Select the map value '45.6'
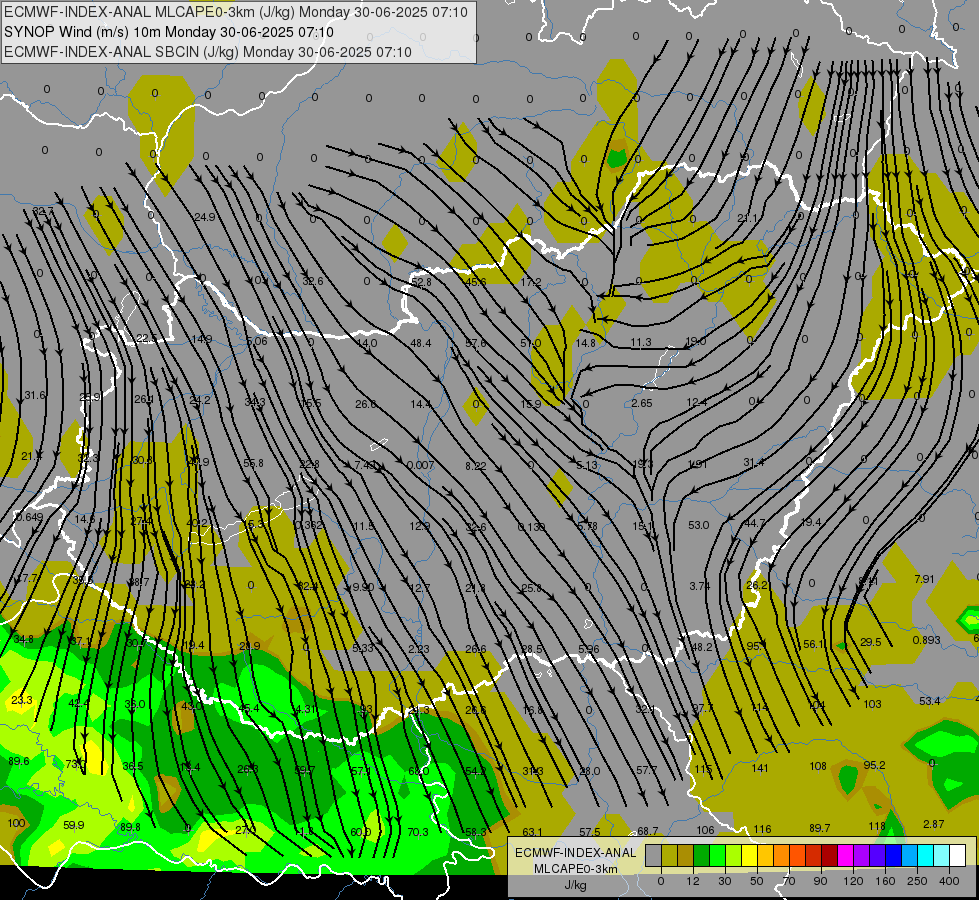Viewport: 979px width, 900px height. tap(476, 282)
